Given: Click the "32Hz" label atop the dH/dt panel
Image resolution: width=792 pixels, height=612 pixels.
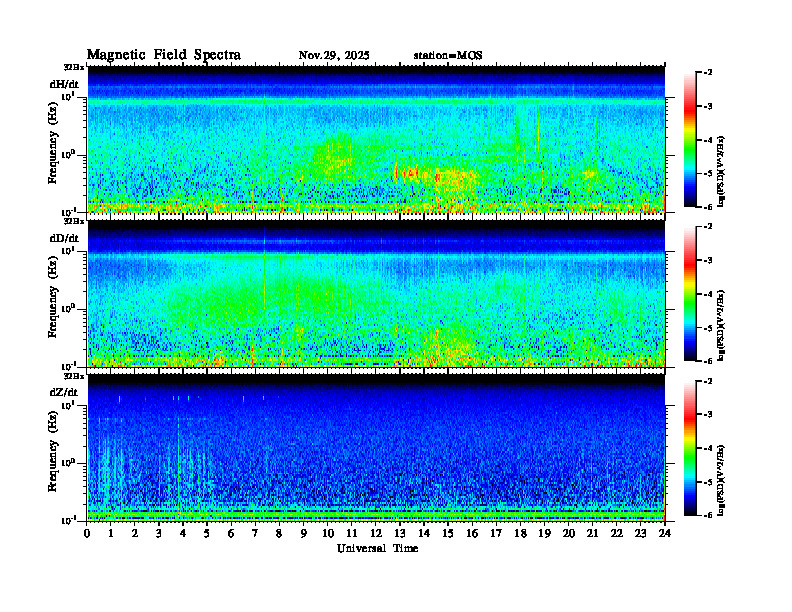Looking at the screenshot, I should [x=74, y=67].
